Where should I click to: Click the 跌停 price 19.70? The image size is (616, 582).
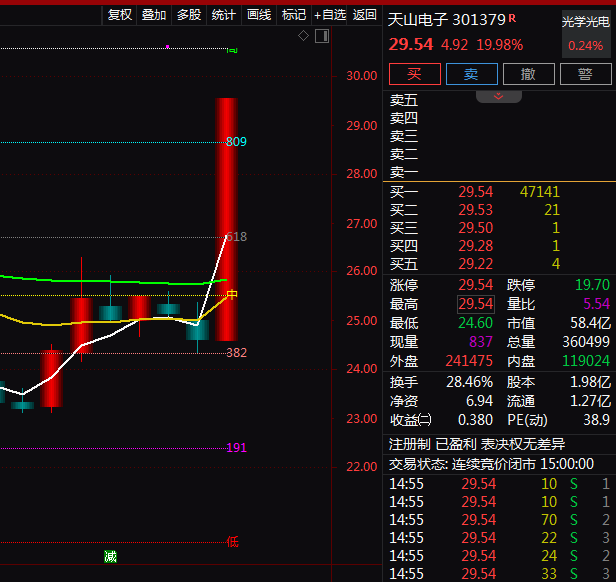coord(592,285)
